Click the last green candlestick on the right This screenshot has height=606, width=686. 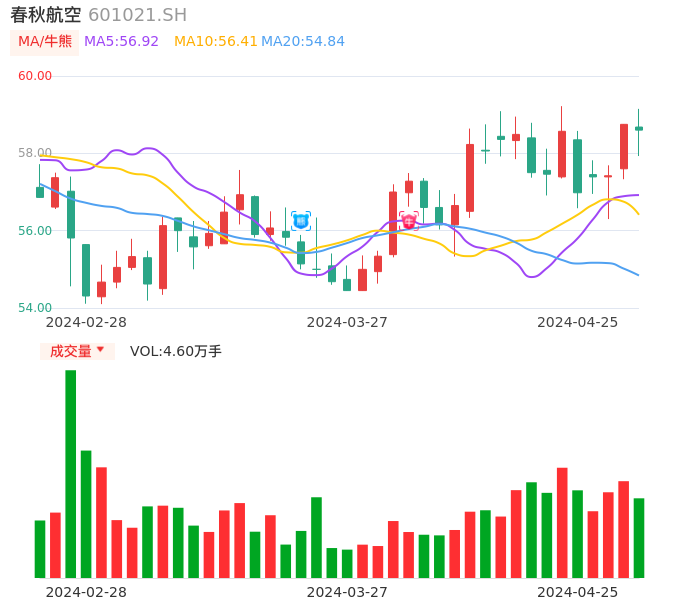pos(639,128)
